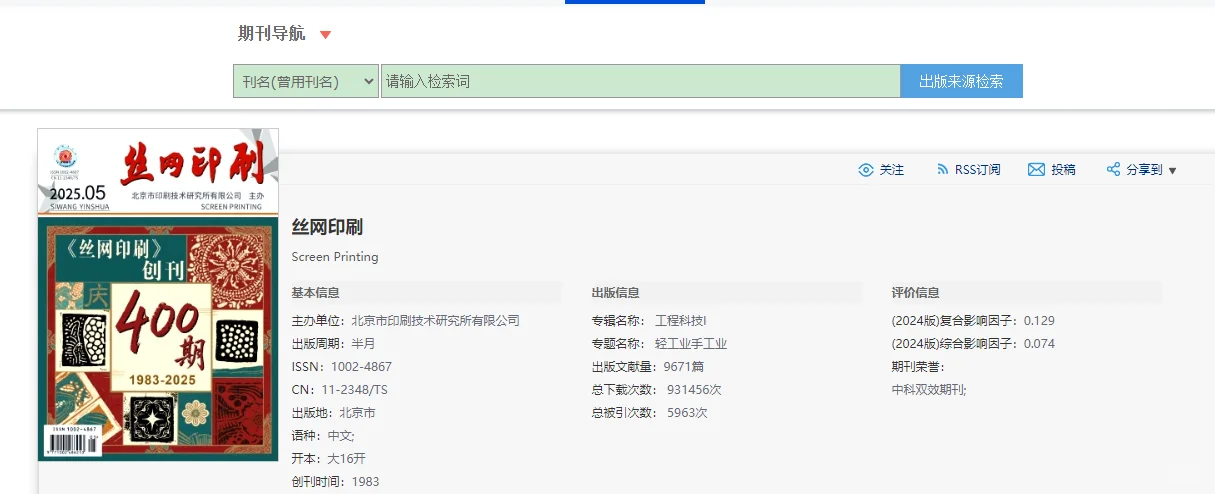Open the 投稿 submission link
The height and width of the screenshot is (494, 1215).
[x=1063, y=170]
